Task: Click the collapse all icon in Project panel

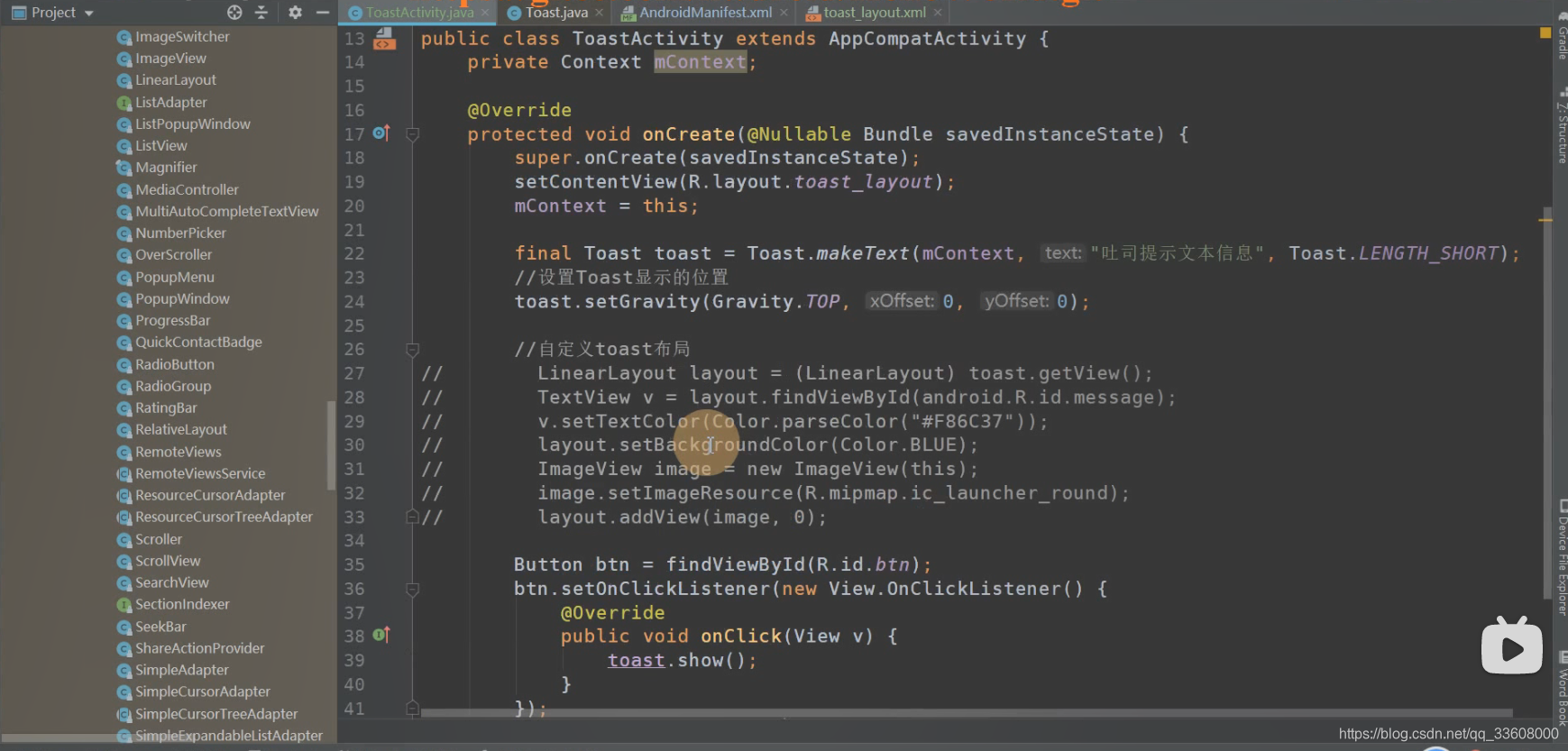Action: click(261, 13)
